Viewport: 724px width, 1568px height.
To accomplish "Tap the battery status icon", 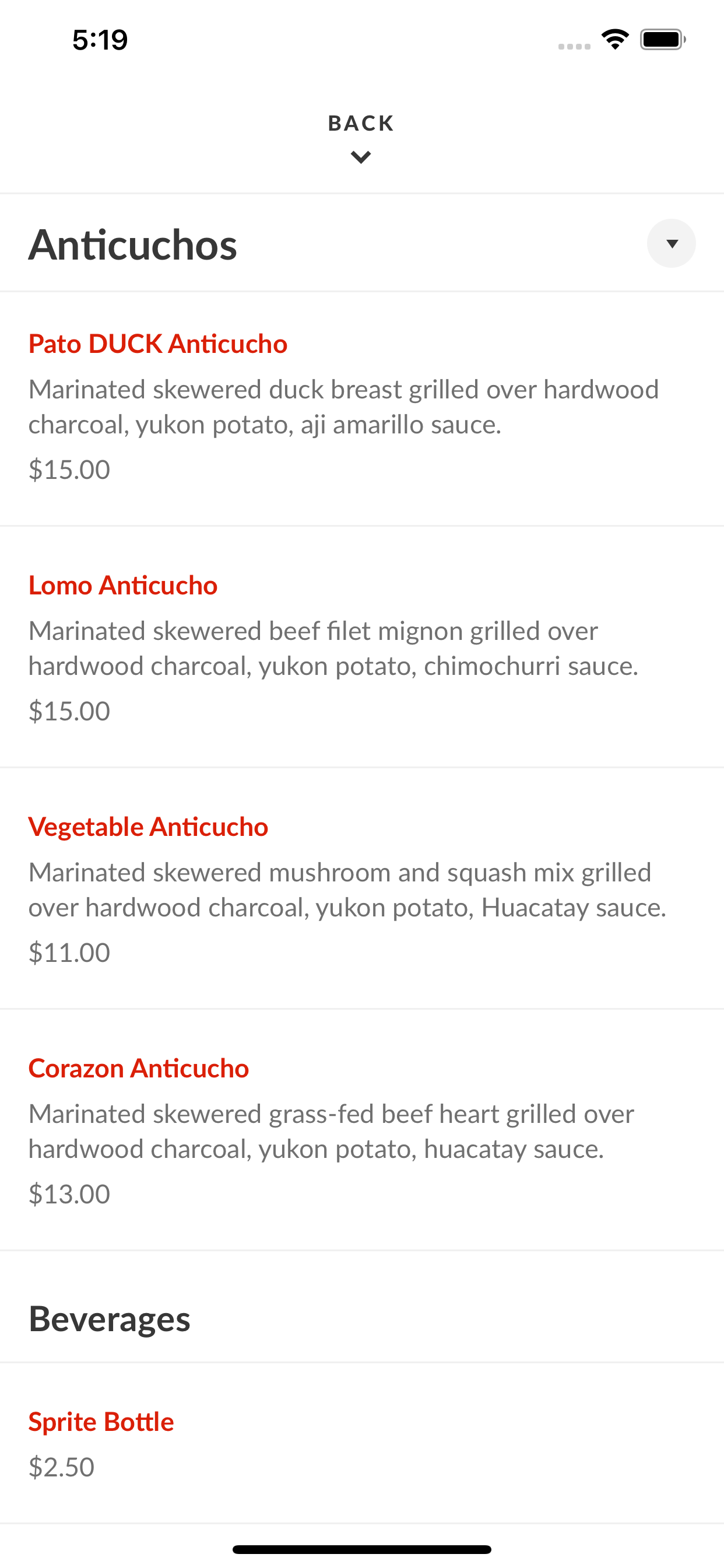I will (663, 40).
